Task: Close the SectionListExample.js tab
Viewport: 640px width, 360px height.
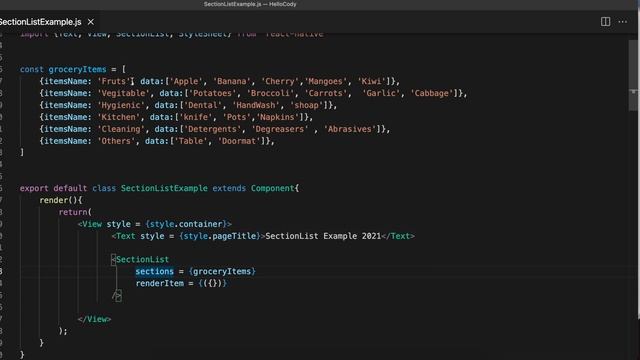Action: point(91,22)
